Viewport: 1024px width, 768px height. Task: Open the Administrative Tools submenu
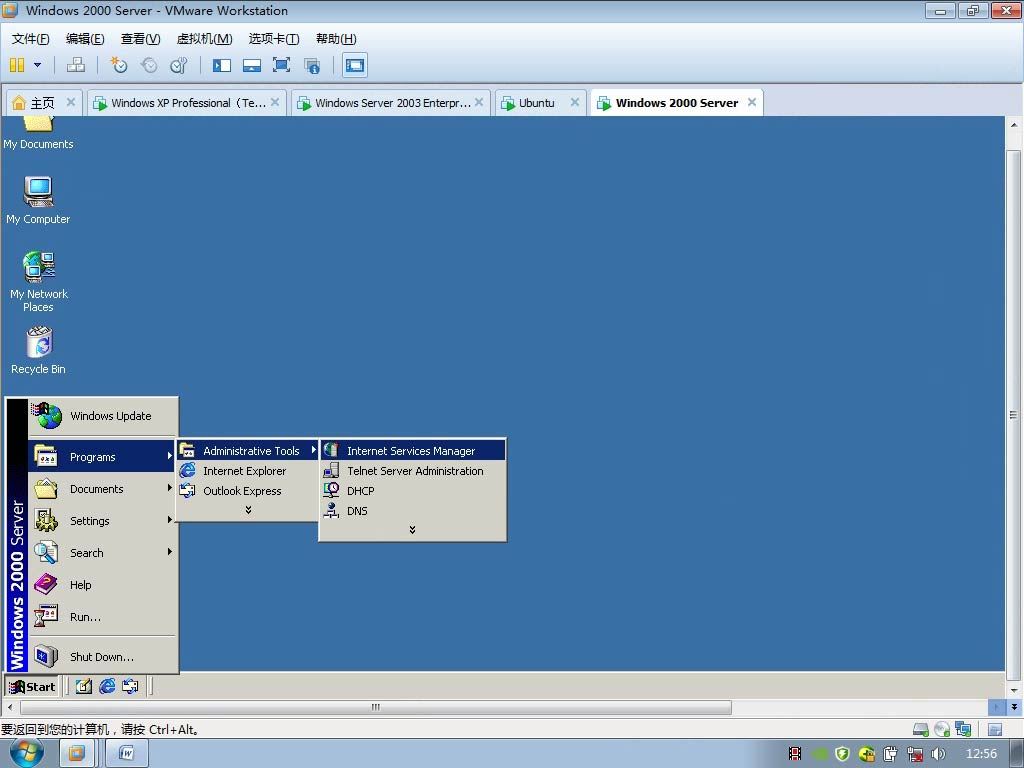[x=248, y=451]
